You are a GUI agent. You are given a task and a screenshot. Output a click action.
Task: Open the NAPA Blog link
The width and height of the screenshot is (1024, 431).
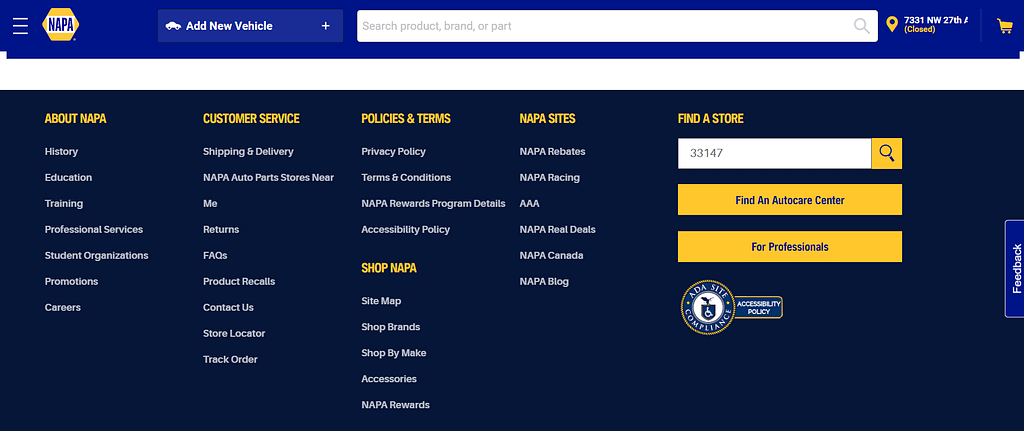click(x=544, y=281)
